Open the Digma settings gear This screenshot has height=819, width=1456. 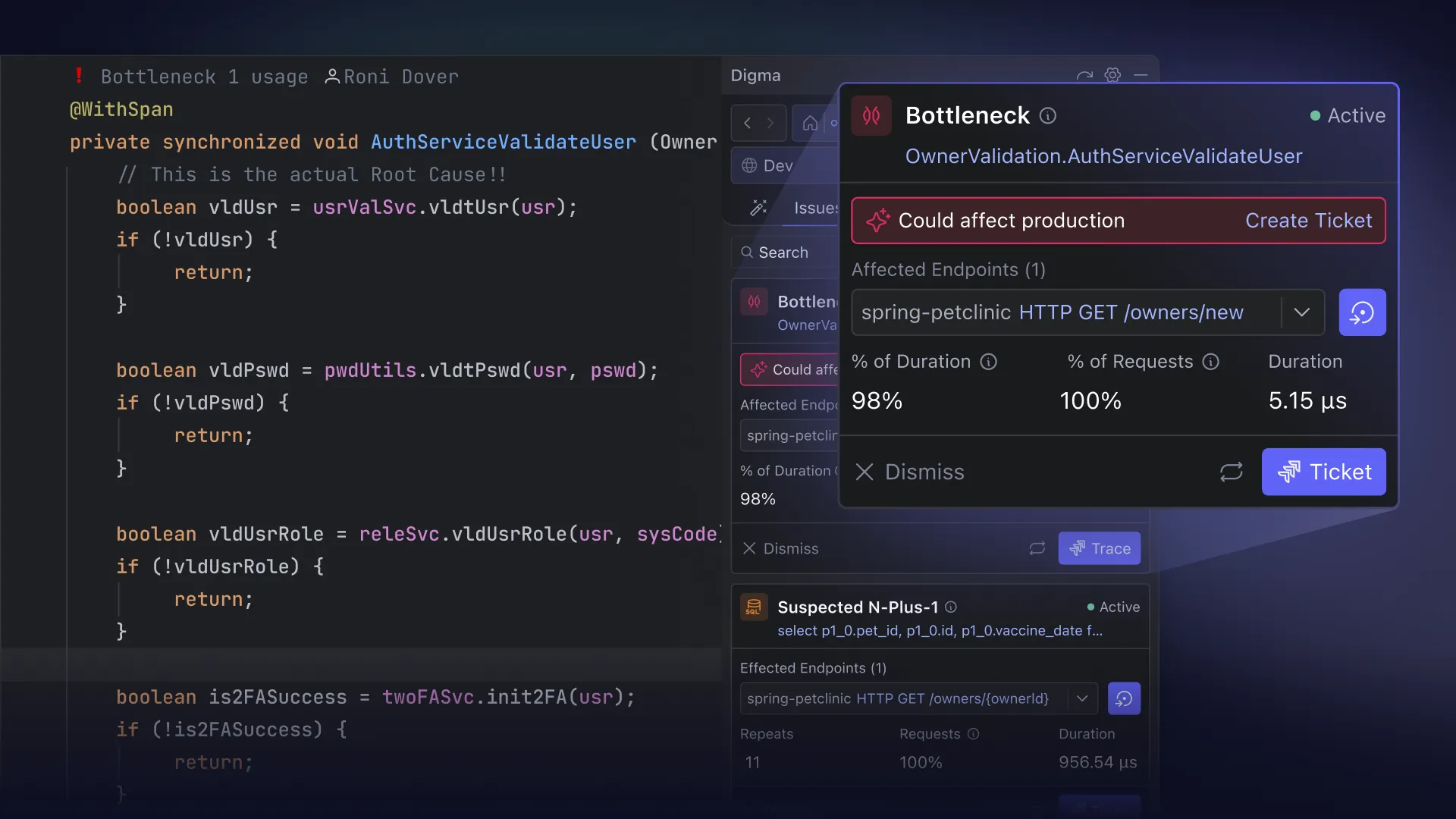[x=1112, y=75]
